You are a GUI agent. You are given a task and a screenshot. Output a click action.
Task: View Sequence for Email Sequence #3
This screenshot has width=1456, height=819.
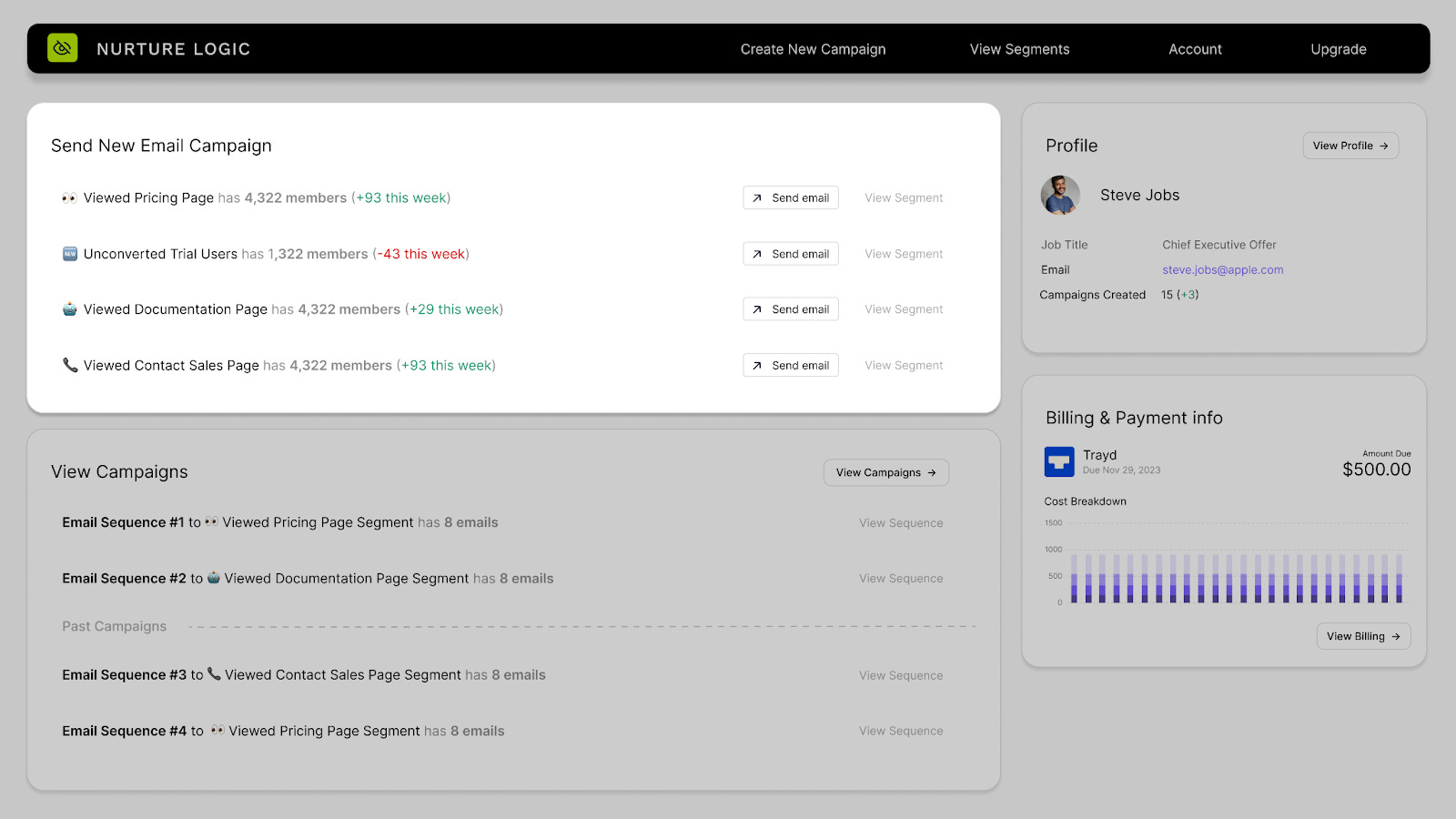coord(901,675)
